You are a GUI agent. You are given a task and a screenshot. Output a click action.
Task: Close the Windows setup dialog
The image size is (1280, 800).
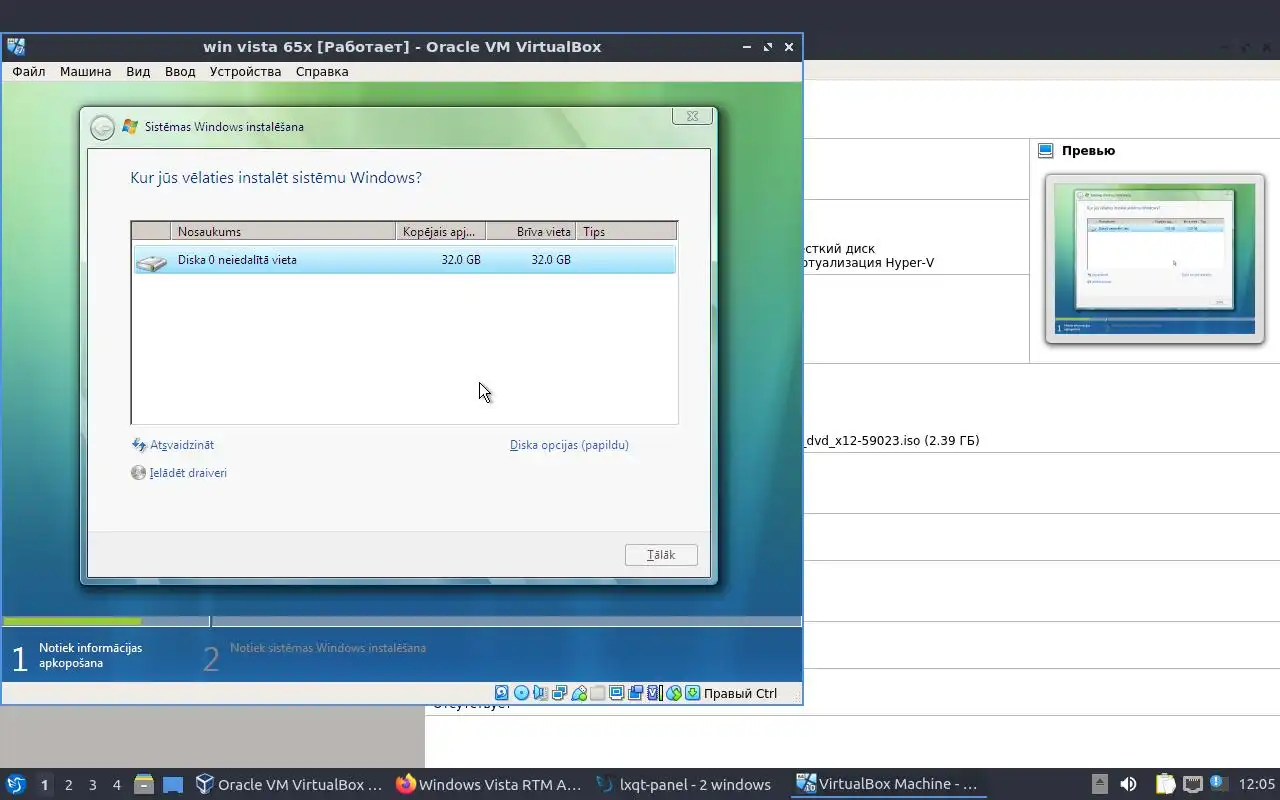[x=692, y=116]
